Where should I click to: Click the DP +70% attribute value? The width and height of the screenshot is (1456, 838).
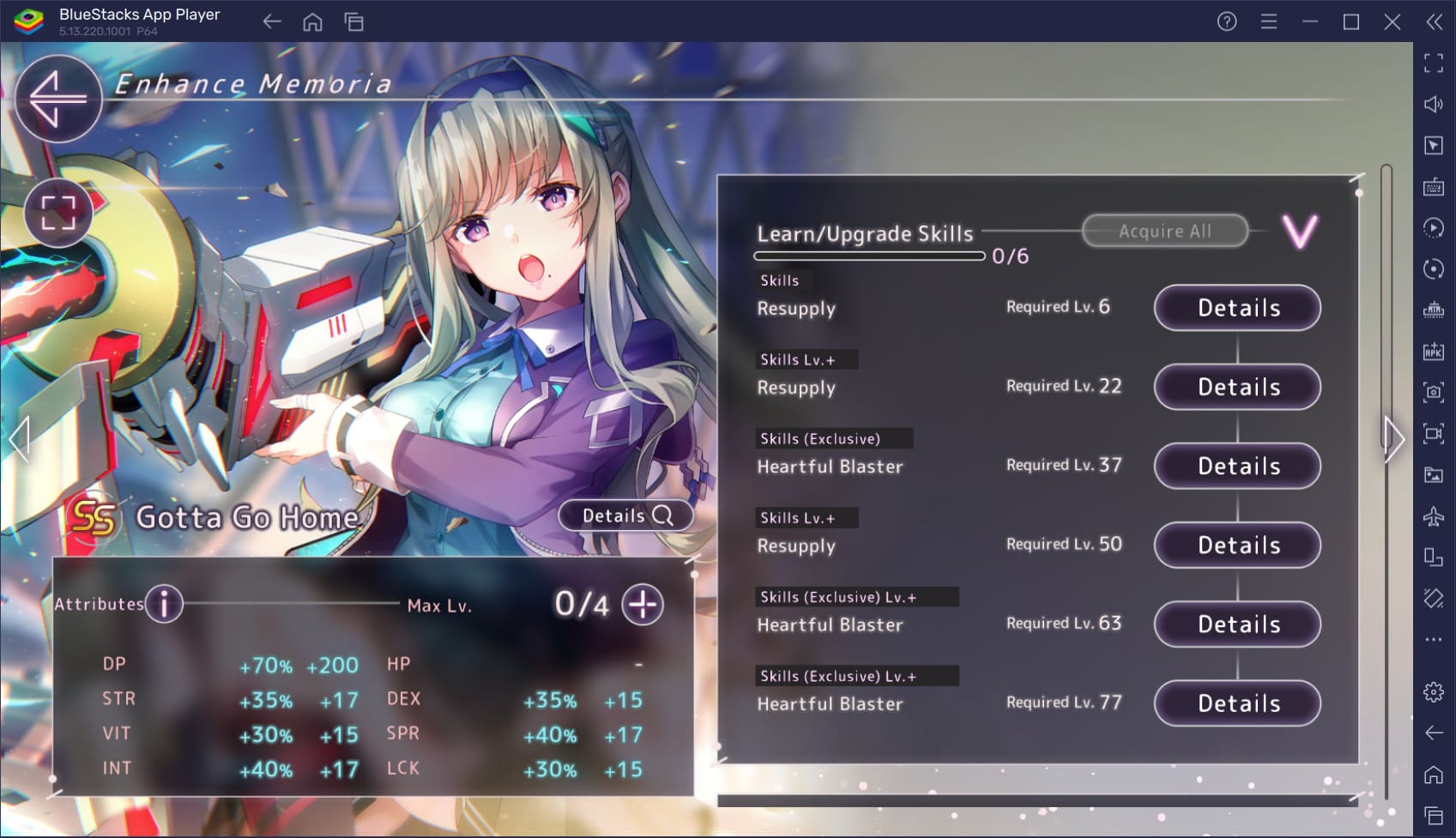click(x=266, y=666)
